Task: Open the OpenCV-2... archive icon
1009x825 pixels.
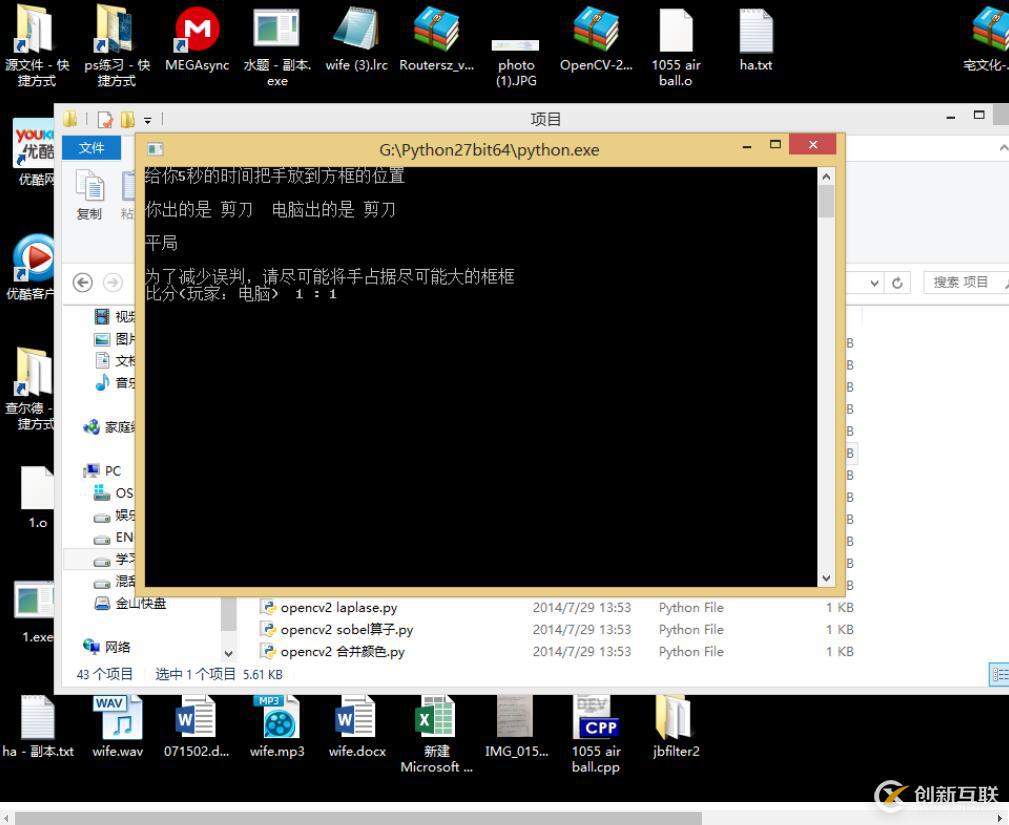Action: [x=596, y=39]
